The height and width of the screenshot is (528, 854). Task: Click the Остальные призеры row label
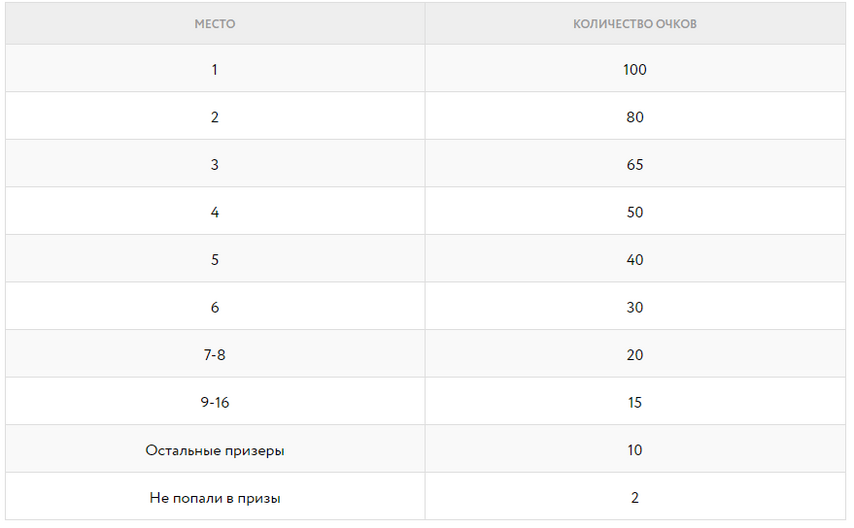(x=215, y=450)
